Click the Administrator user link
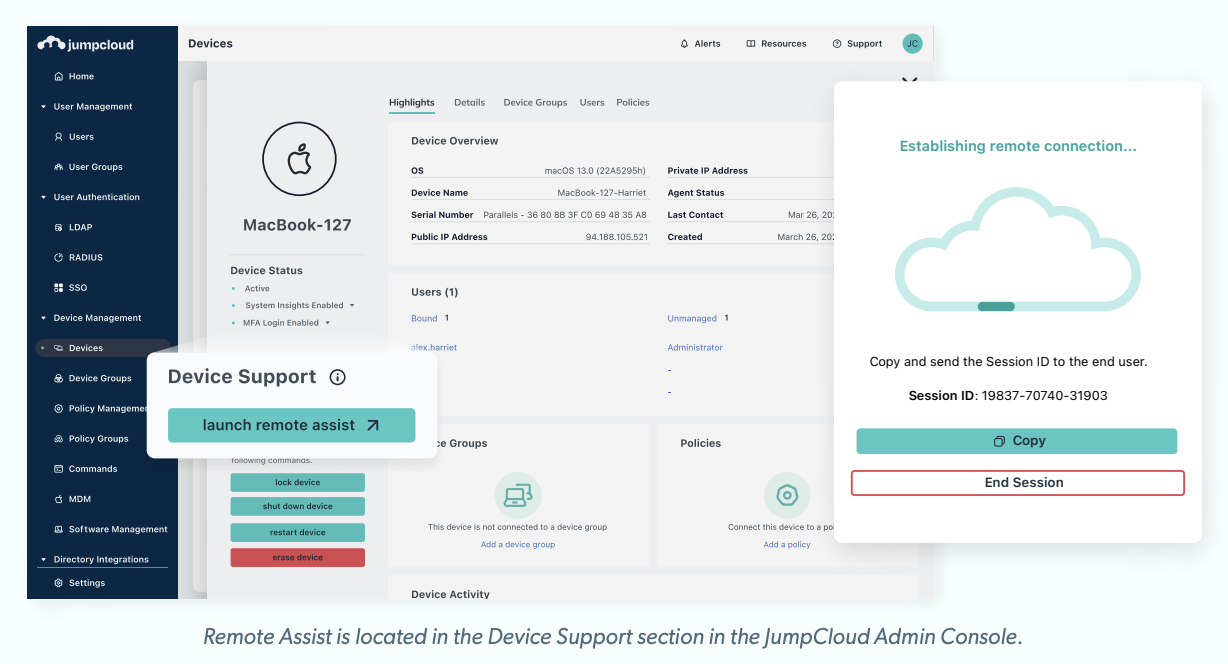Screen dimensions: 1228x664 coord(695,348)
